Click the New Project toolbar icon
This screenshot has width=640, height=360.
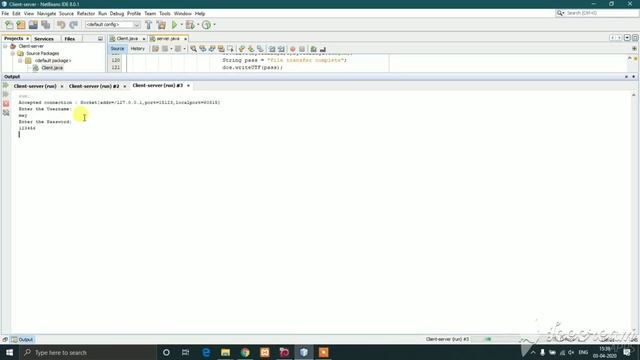[21, 25]
